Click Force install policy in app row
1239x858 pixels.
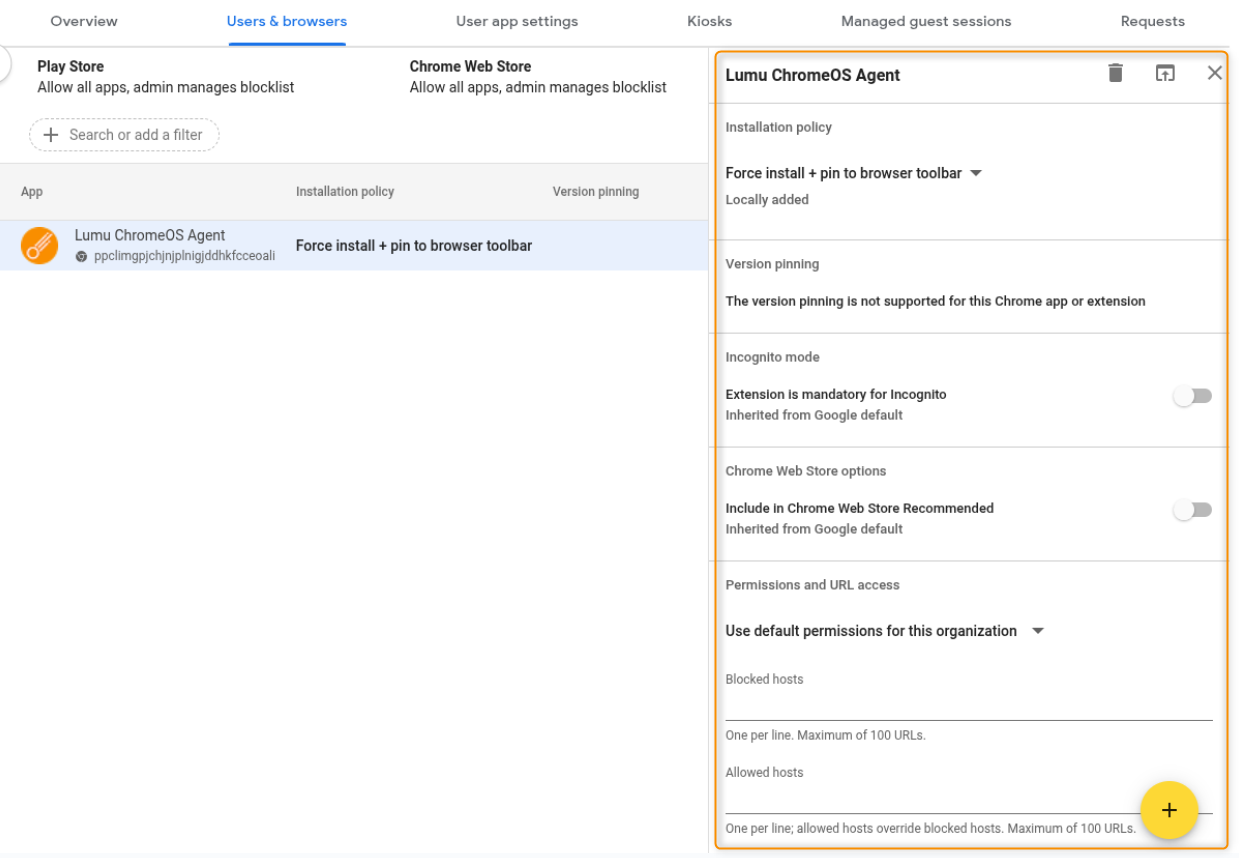point(413,246)
